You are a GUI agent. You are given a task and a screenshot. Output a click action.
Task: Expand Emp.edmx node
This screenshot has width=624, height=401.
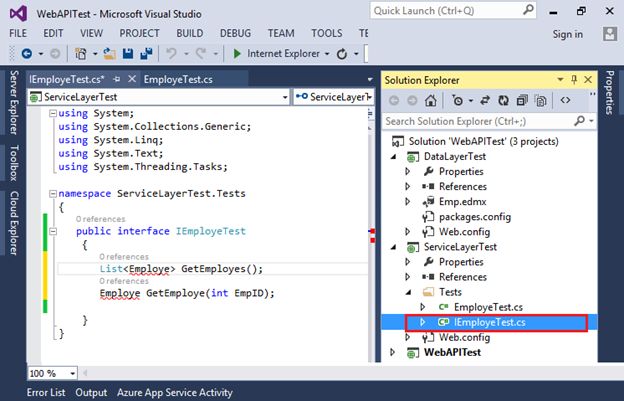408,202
